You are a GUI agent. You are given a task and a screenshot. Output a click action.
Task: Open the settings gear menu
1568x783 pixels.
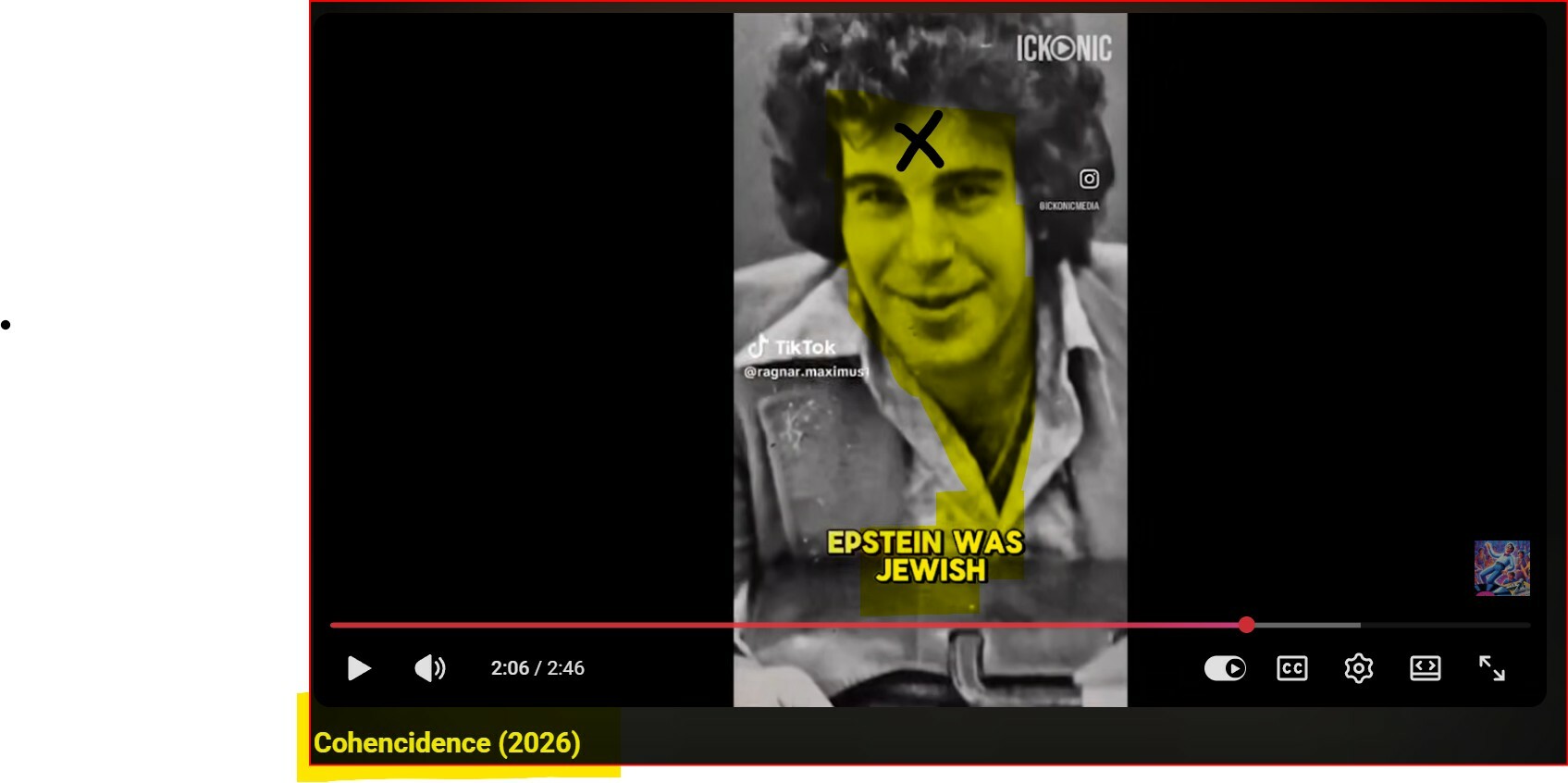tap(1358, 668)
